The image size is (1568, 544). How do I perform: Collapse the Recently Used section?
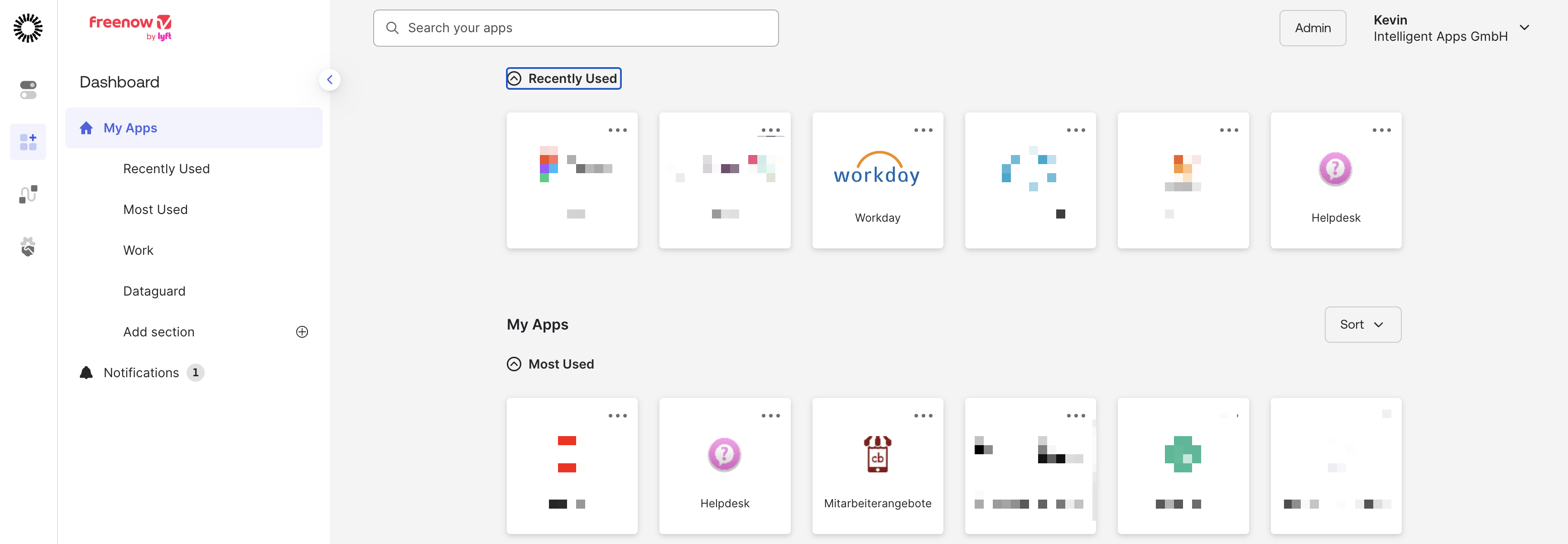point(563,78)
